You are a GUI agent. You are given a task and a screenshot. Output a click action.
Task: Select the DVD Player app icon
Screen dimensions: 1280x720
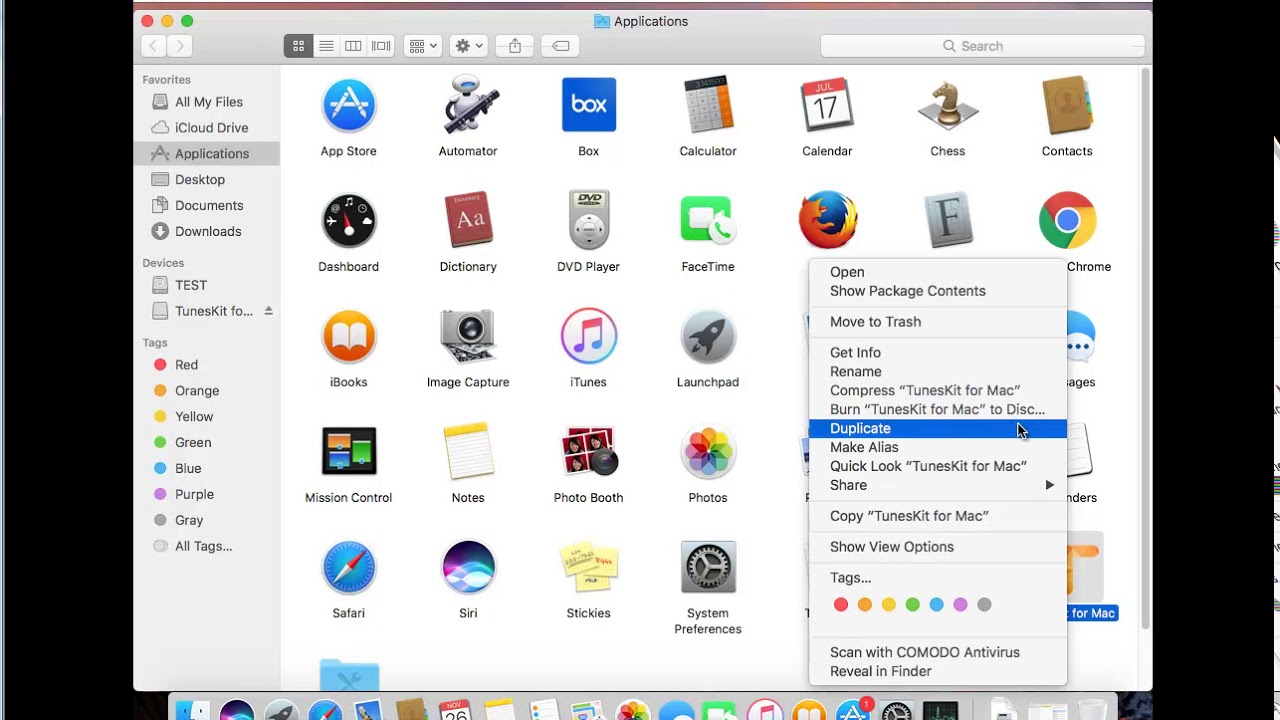[588, 220]
